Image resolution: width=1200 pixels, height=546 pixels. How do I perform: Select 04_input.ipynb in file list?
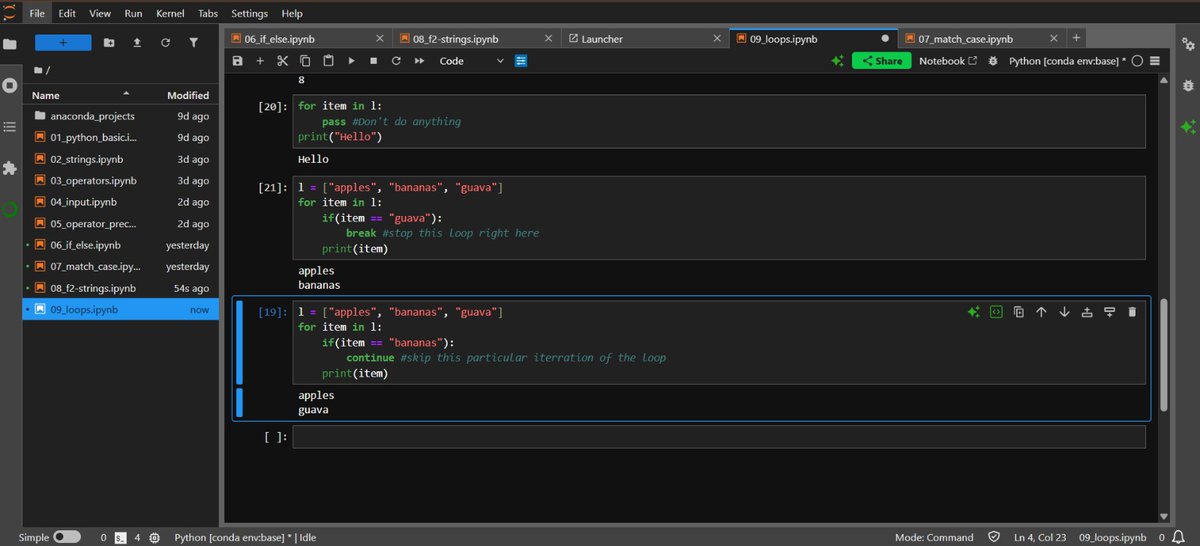pos(120,202)
